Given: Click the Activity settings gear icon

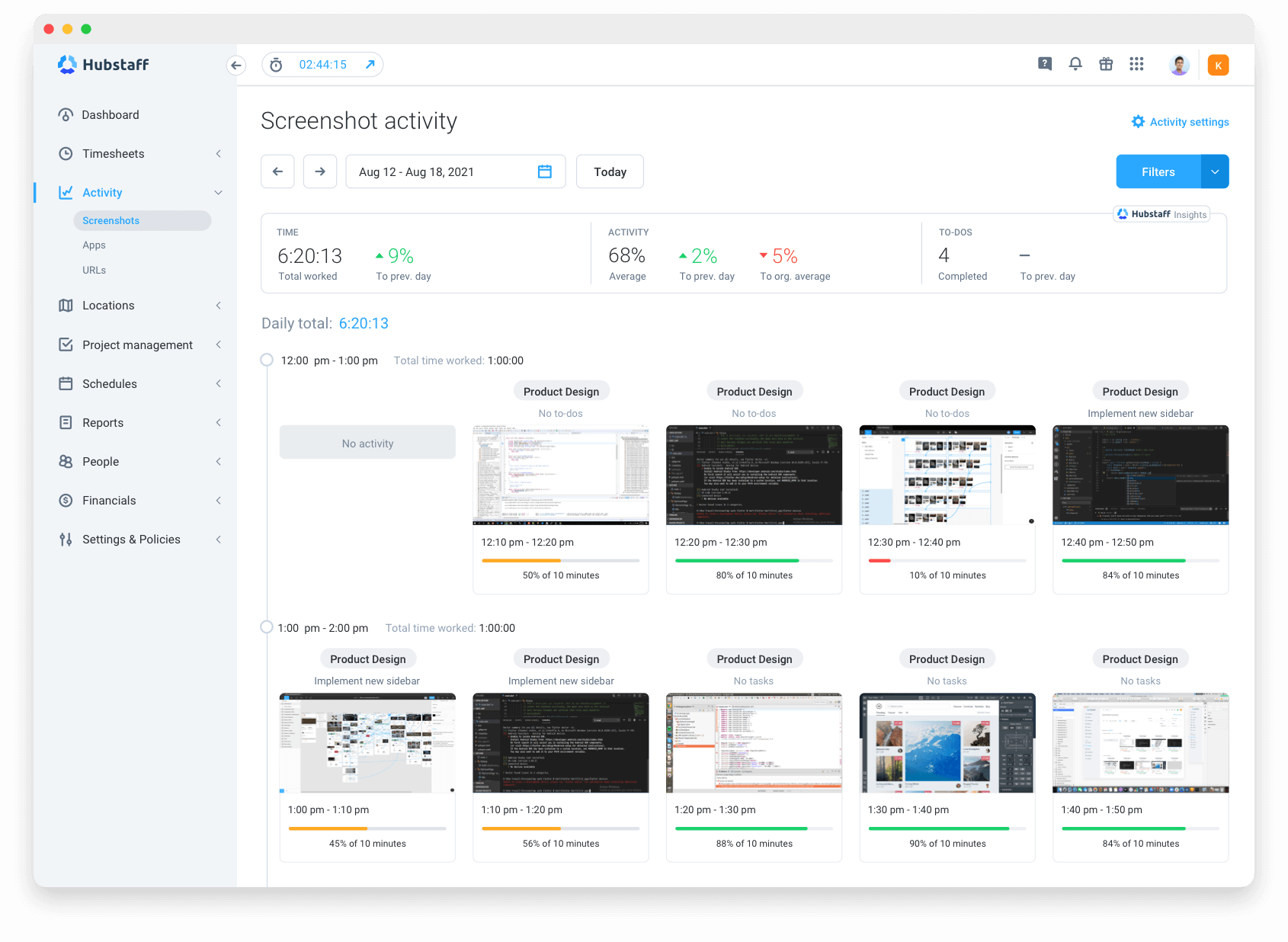Looking at the screenshot, I should (1138, 122).
